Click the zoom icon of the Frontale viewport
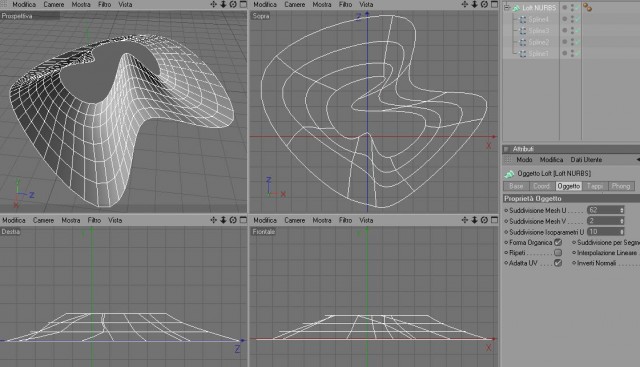This screenshot has width=640, height=367. [x=474, y=220]
